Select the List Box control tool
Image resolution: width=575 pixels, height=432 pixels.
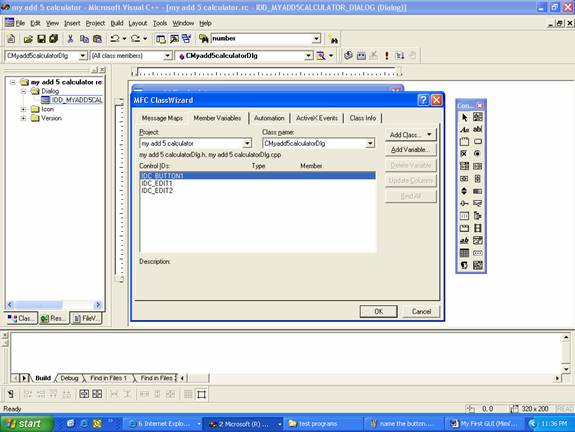click(477, 166)
